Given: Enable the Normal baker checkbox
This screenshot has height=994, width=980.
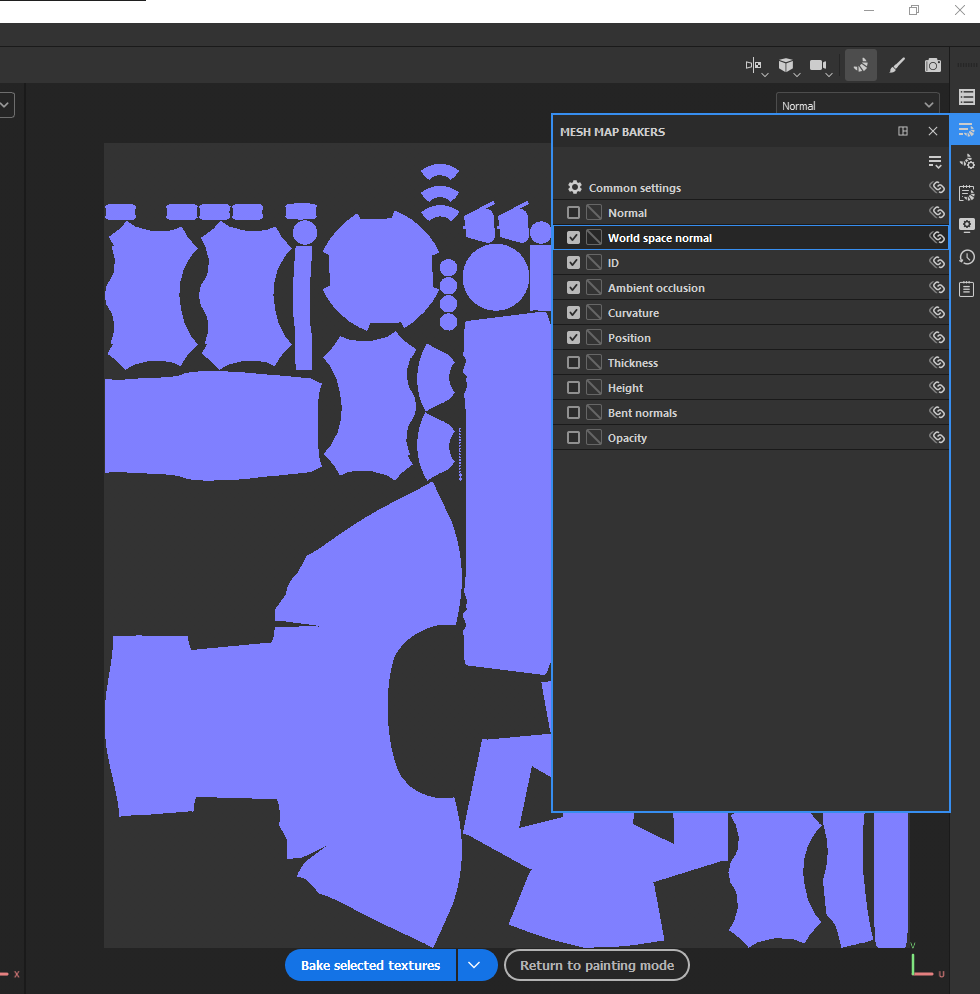Looking at the screenshot, I should pos(573,213).
